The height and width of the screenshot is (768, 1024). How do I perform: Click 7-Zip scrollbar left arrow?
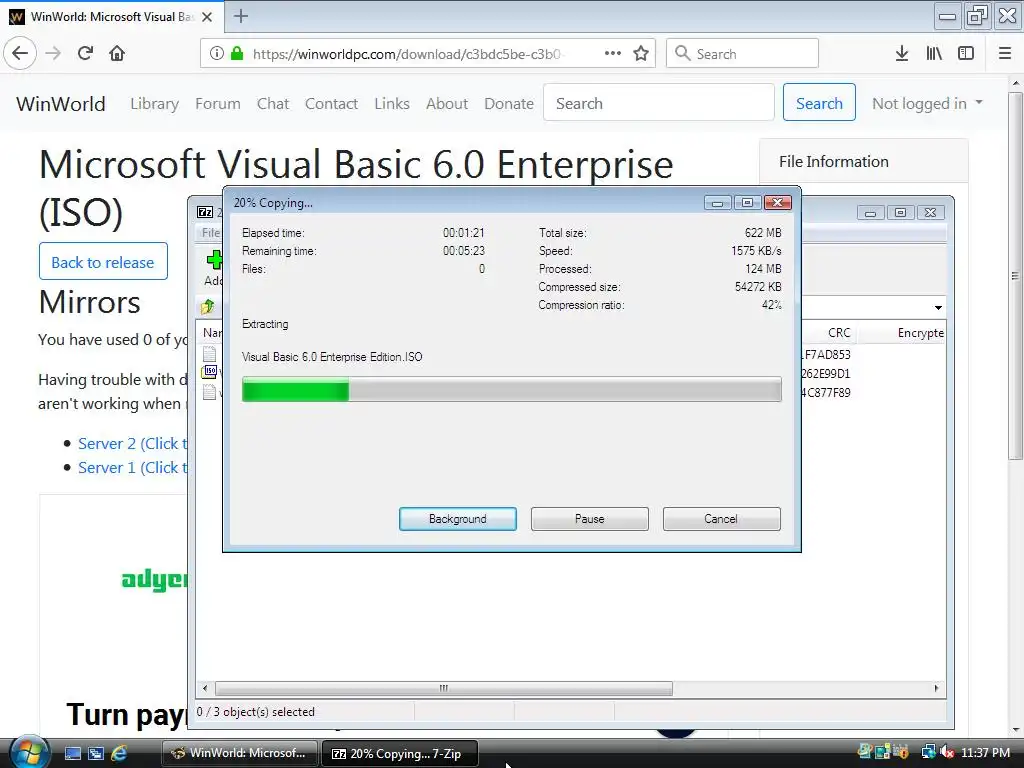(x=205, y=688)
